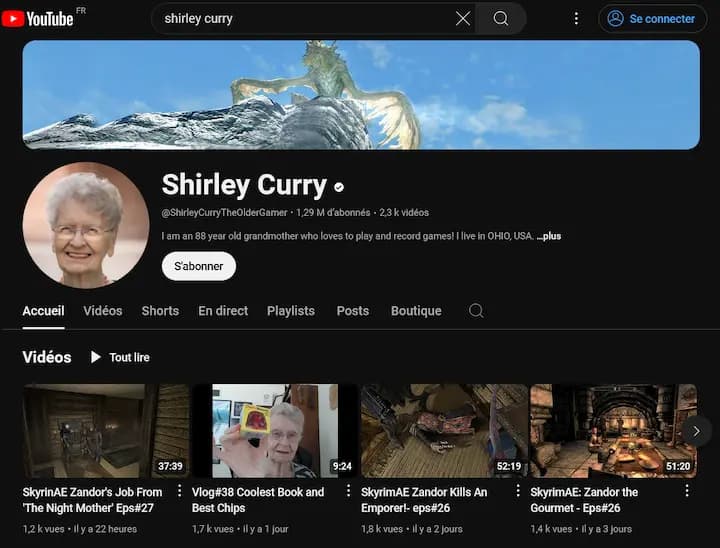Switch to the Shorts tab
The image size is (720, 548).
coord(160,311)
